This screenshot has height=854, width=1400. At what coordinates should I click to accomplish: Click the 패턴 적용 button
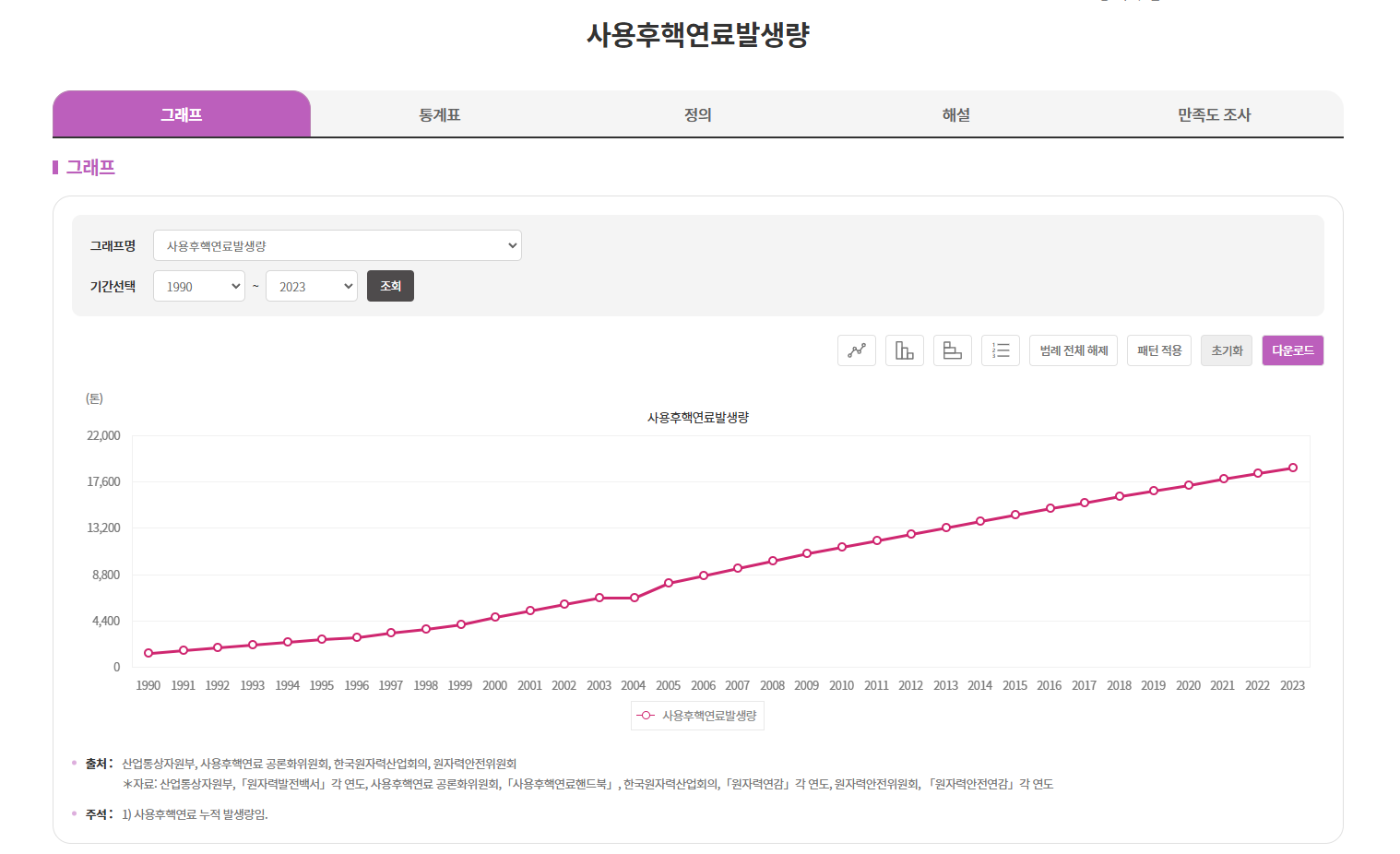click(1159, 350)
